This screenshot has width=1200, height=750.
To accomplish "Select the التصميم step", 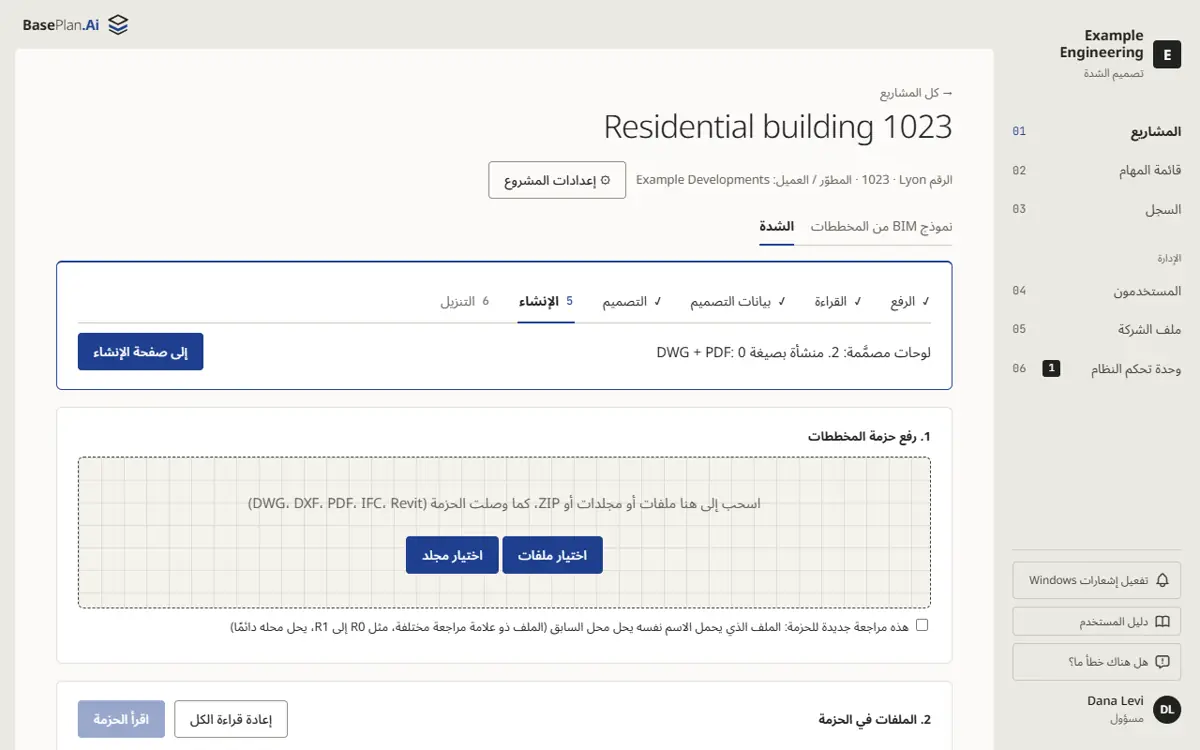I will point(632,301).
